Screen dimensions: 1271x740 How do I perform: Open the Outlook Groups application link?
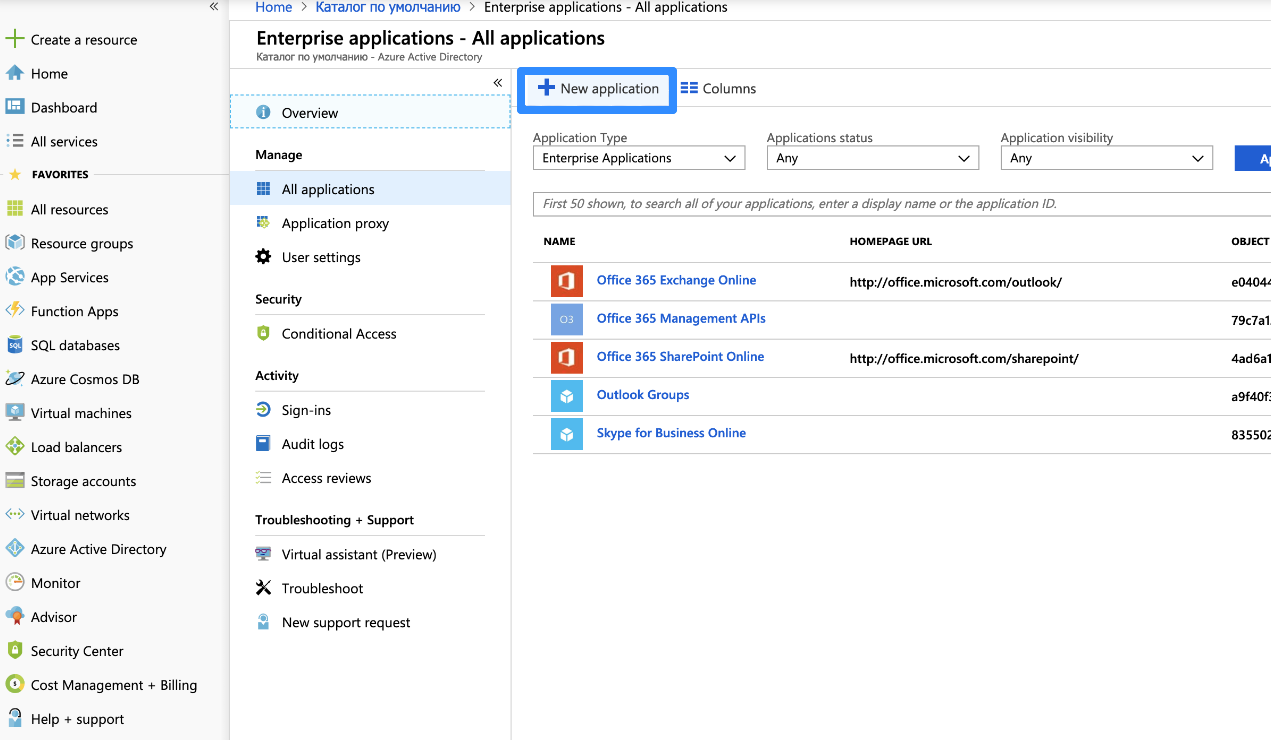[643, 395]
